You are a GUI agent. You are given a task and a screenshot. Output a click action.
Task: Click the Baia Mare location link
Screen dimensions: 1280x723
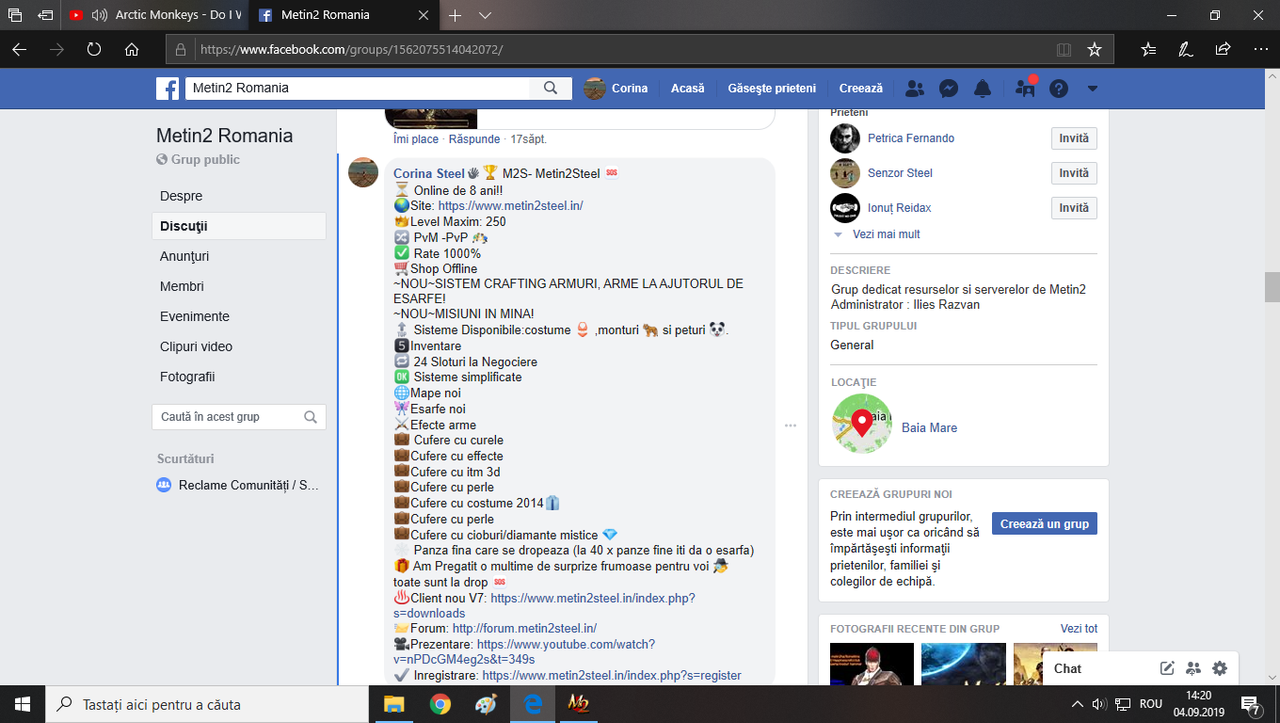pyautogui.click(x=929, y=427)
